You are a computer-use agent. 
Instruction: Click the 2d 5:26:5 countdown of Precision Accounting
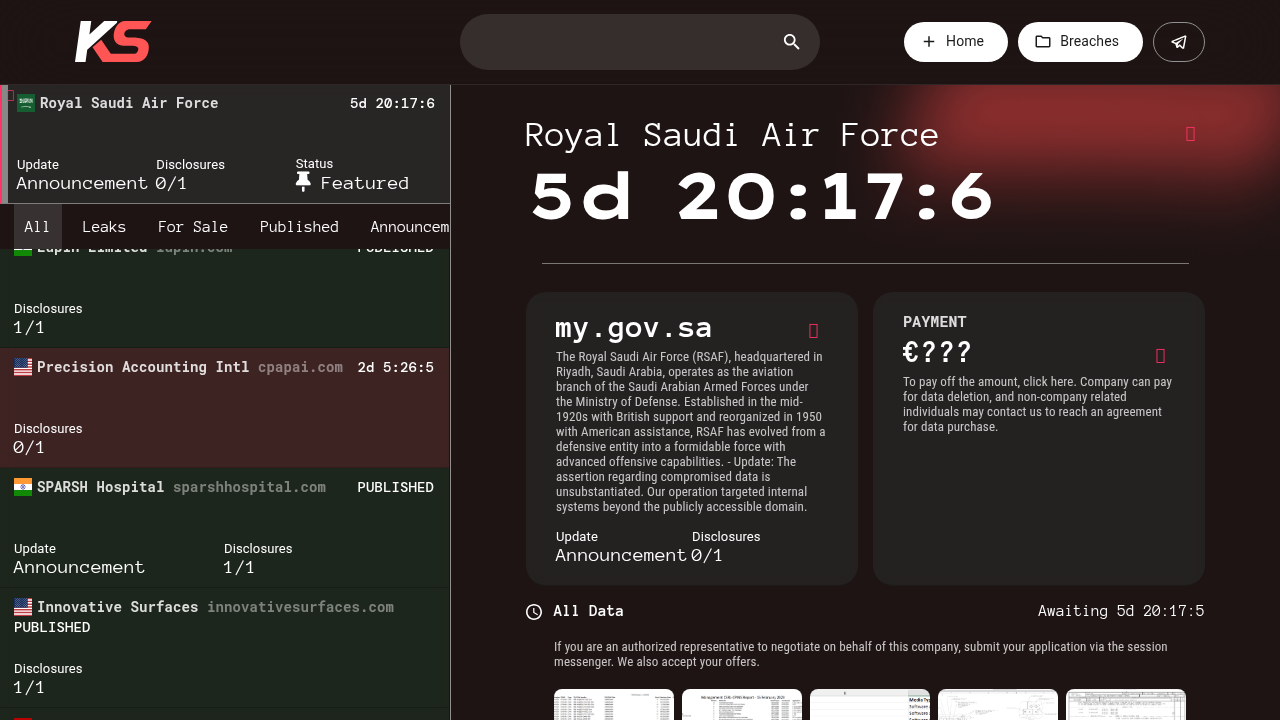[396, 367]
